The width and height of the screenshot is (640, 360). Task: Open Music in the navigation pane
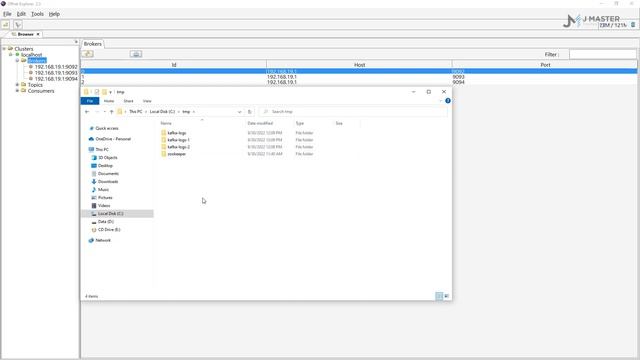pyautogui.click(x=103, y=189)
